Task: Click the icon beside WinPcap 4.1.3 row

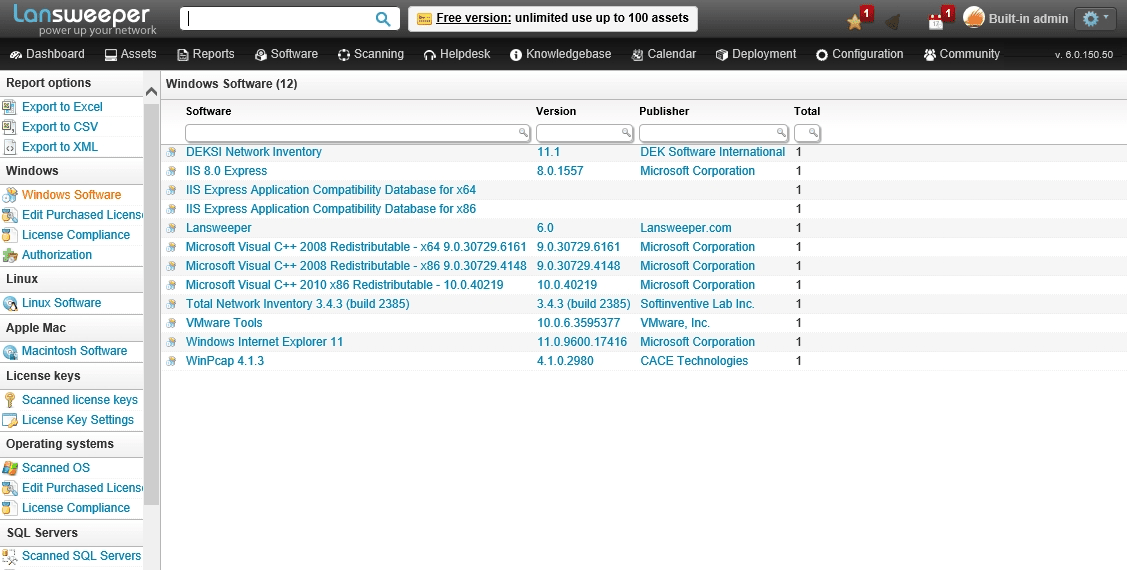Action: 171,362
